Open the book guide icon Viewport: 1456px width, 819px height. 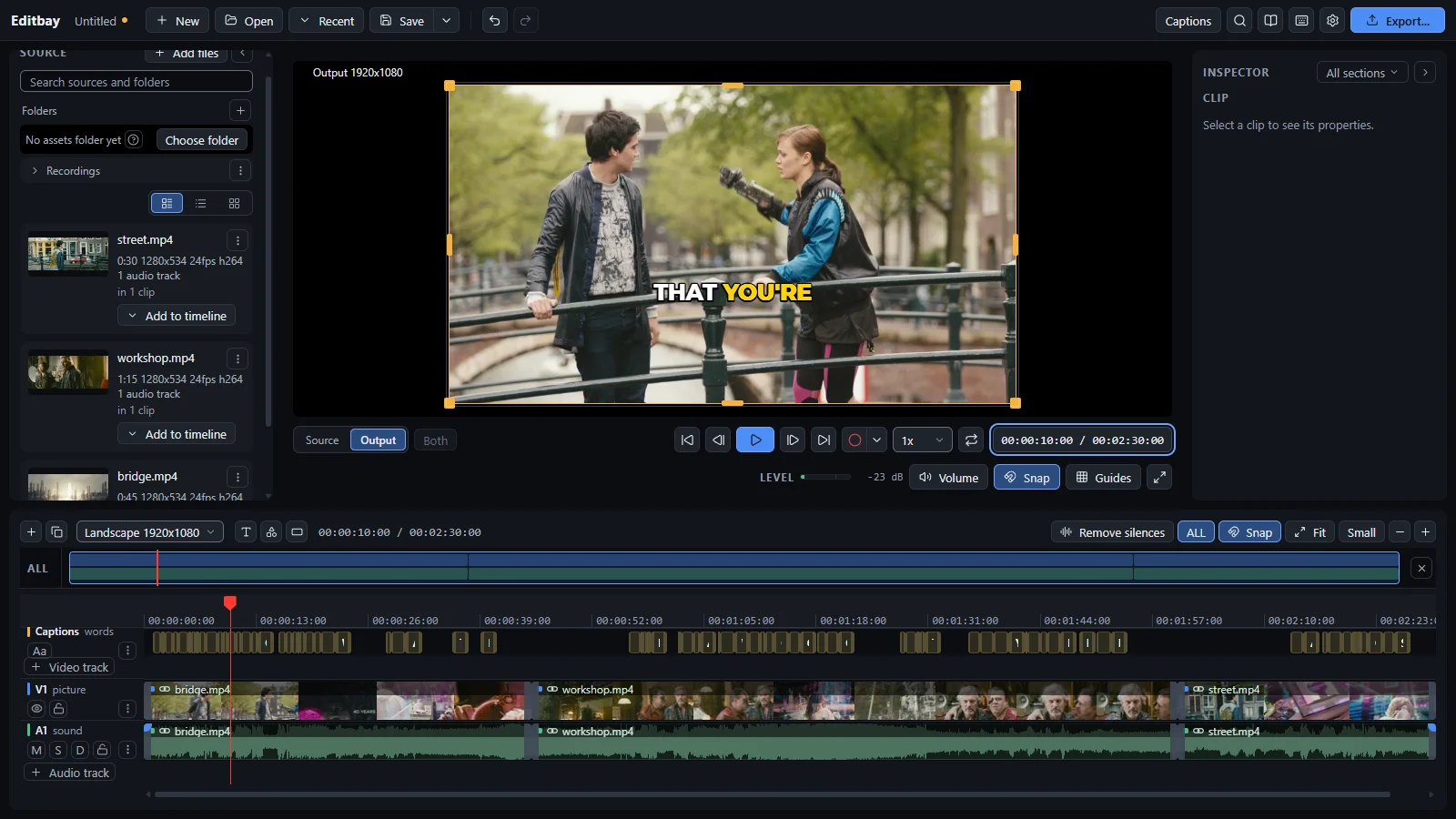(1270, 21)
